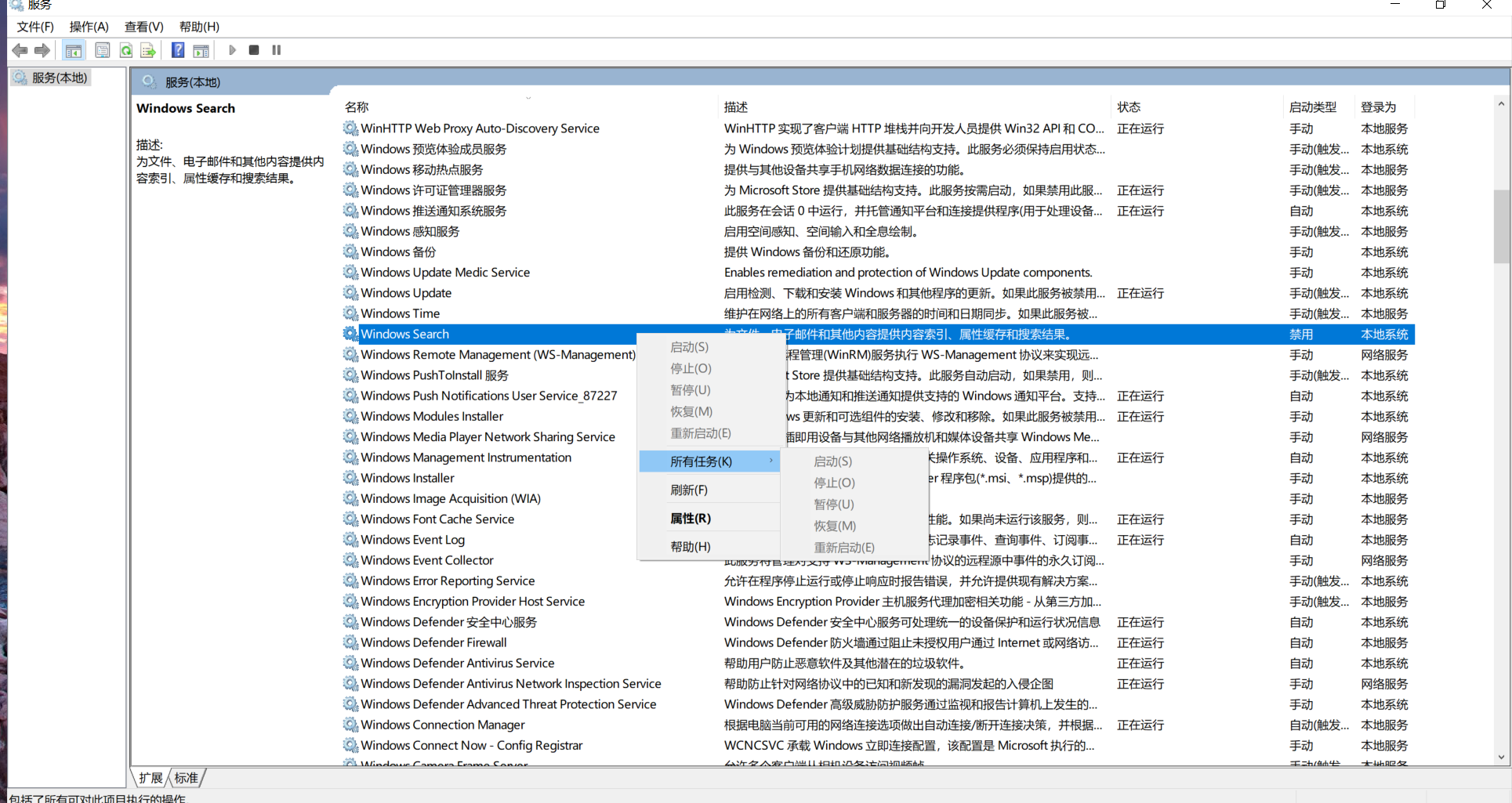Click the start service play icon
1512x803 pixels.
click(x=232, y=49)
